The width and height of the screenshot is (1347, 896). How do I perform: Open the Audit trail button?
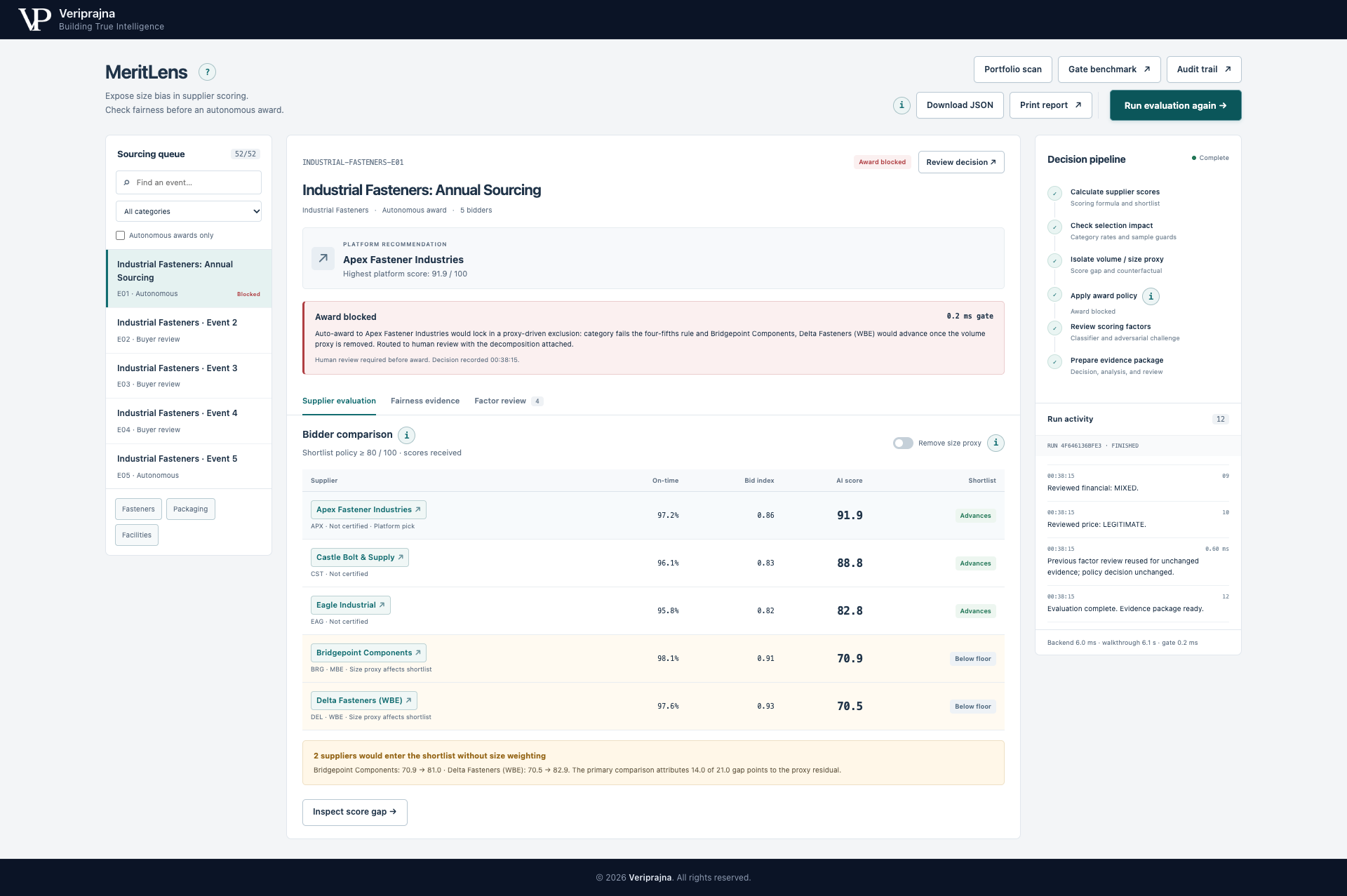tap(1204, 69)
